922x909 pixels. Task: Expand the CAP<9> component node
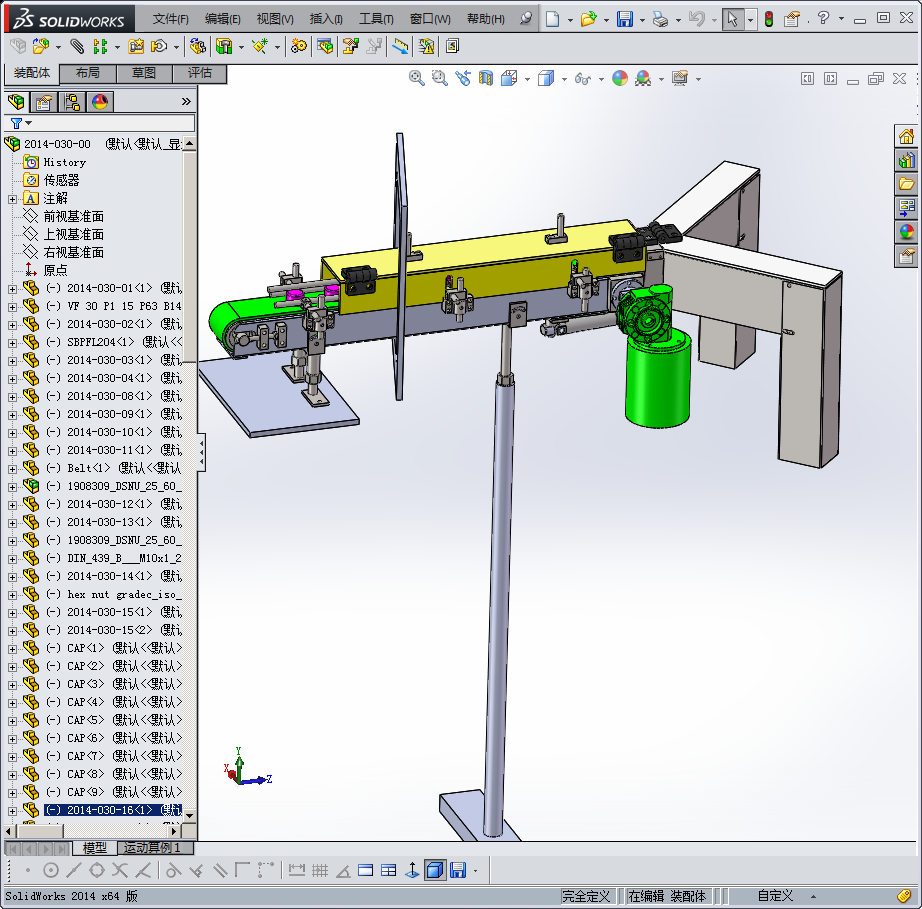click(x=12, y=793)
